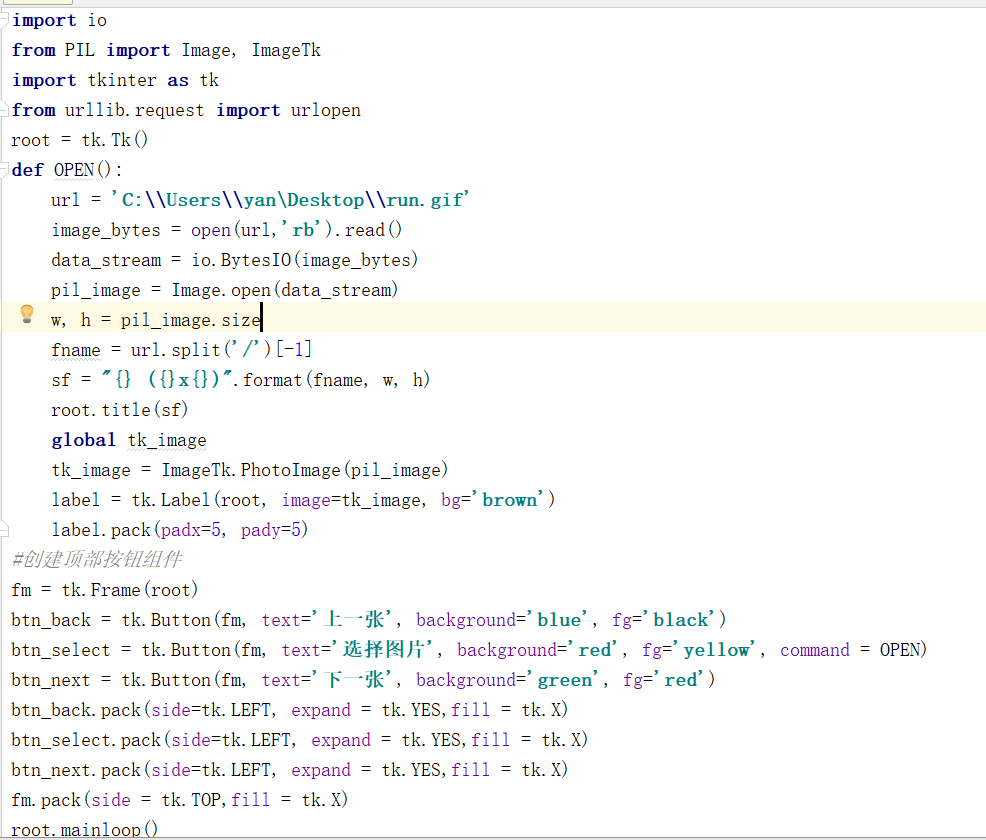Collapse the OPEN function via gutter arrow
Screen dimensions: 986x840
coord(4,169)
